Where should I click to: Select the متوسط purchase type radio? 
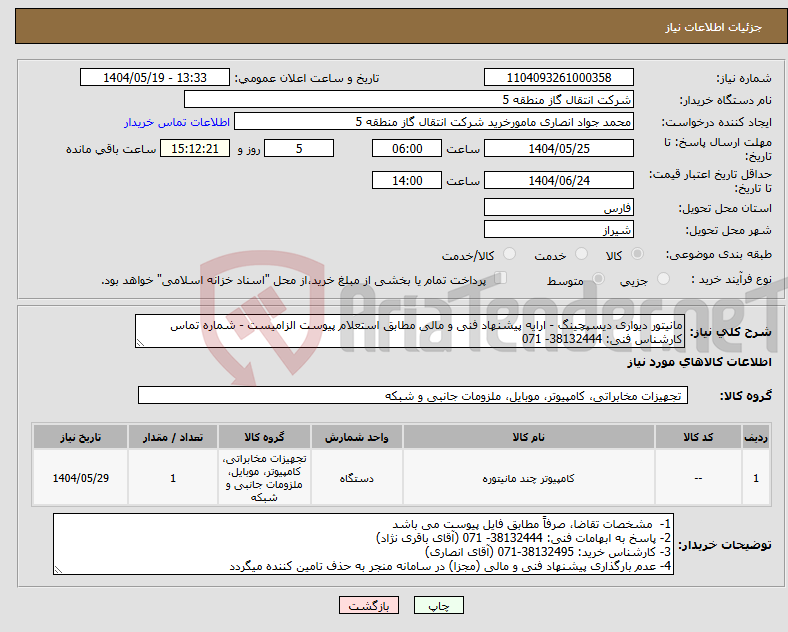(x=598, y=279)
